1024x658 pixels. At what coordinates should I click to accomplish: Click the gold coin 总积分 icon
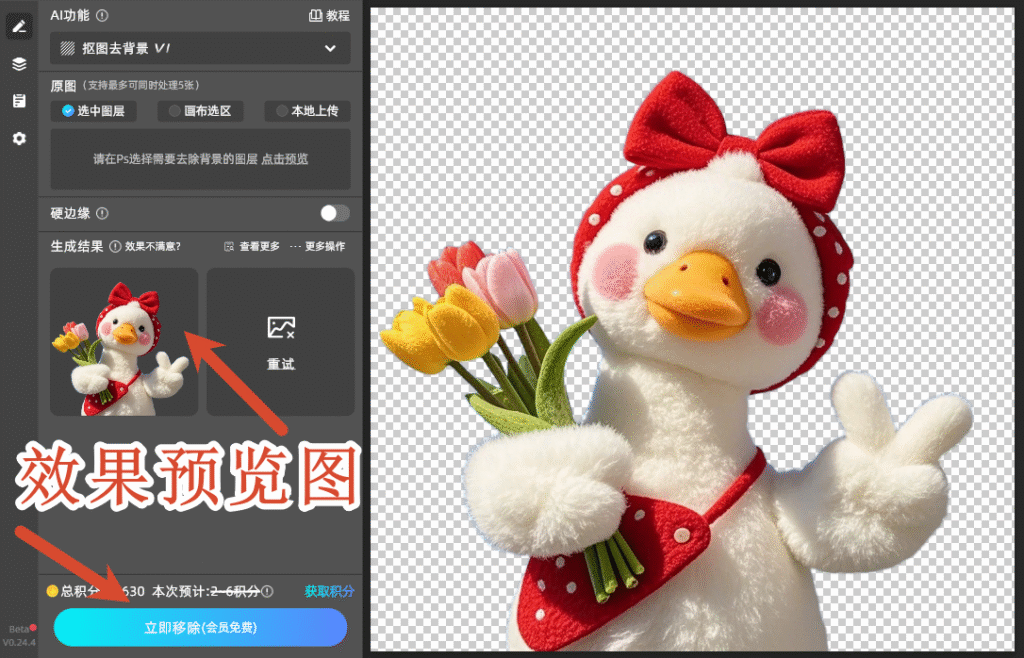tap(52, 591)
